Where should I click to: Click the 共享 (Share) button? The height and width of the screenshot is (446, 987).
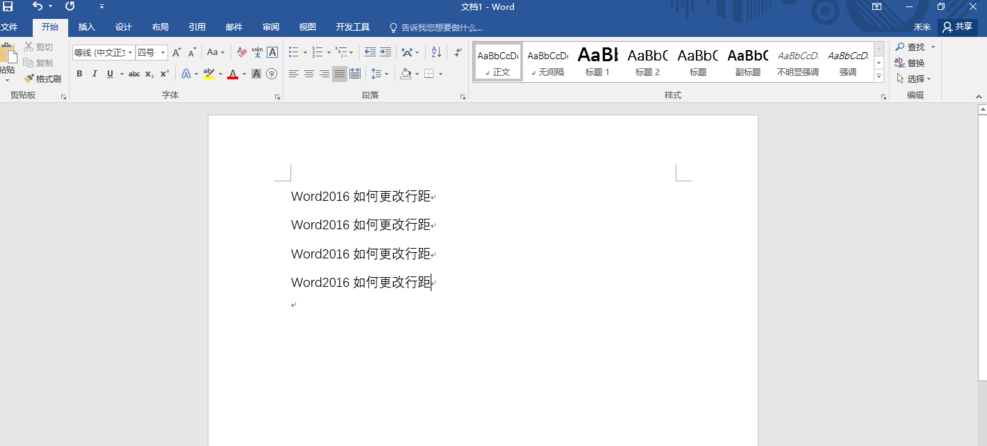click(957, 26)
